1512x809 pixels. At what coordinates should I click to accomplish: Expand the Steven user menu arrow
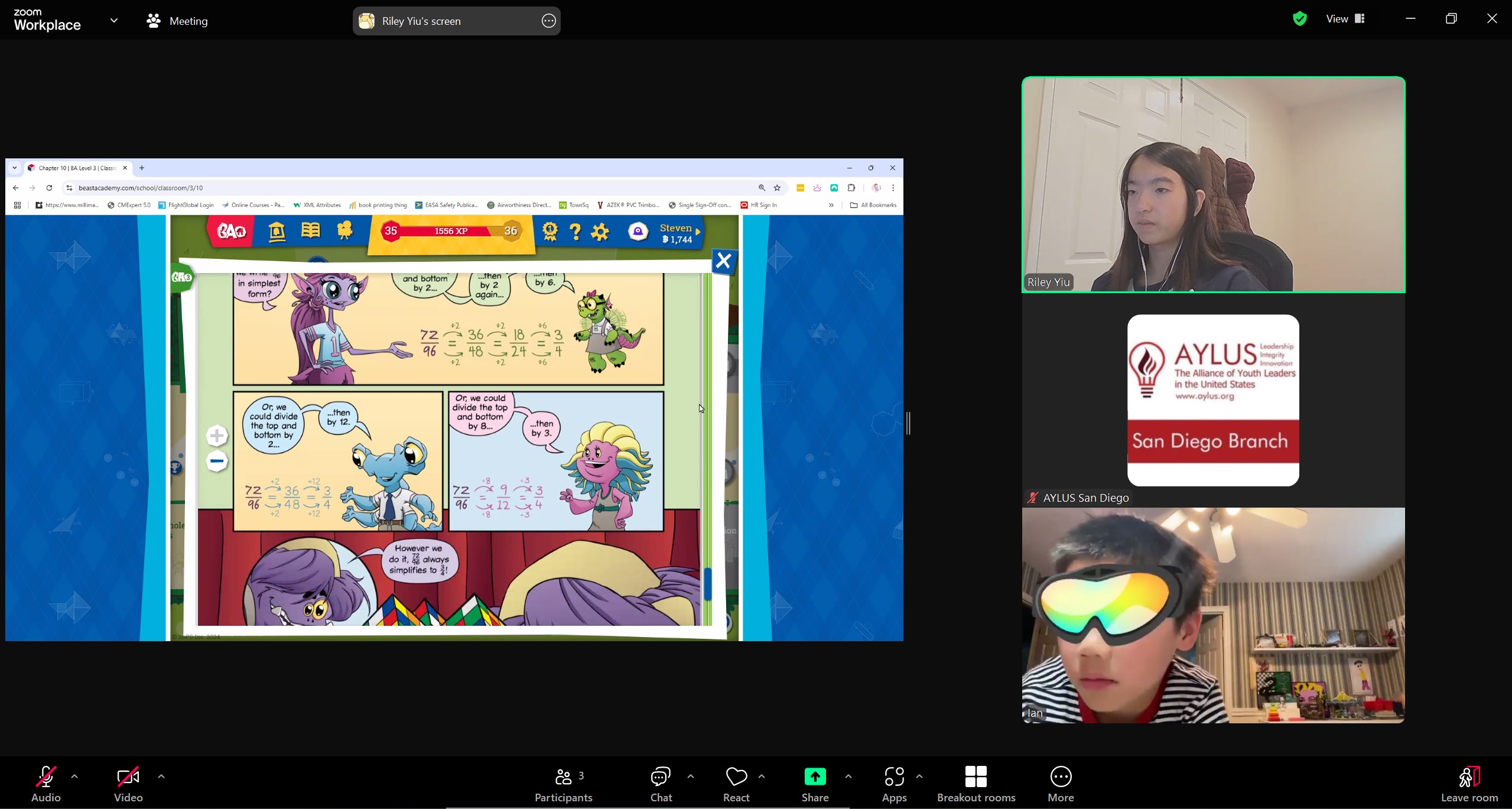[x=698, y=232]
